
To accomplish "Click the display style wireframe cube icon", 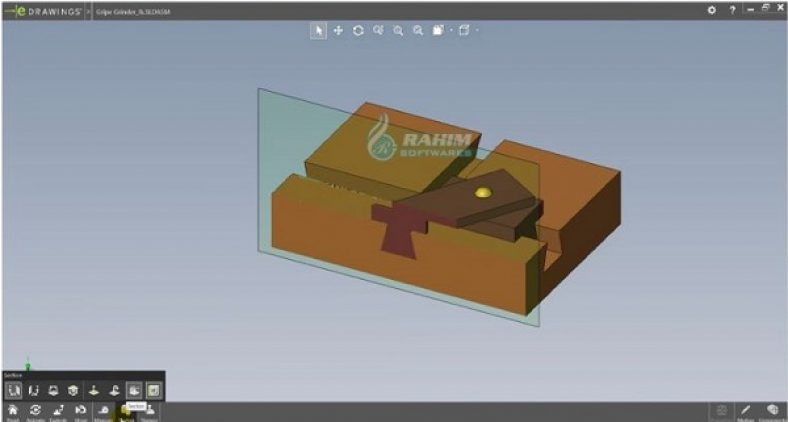I will (464, 31).
